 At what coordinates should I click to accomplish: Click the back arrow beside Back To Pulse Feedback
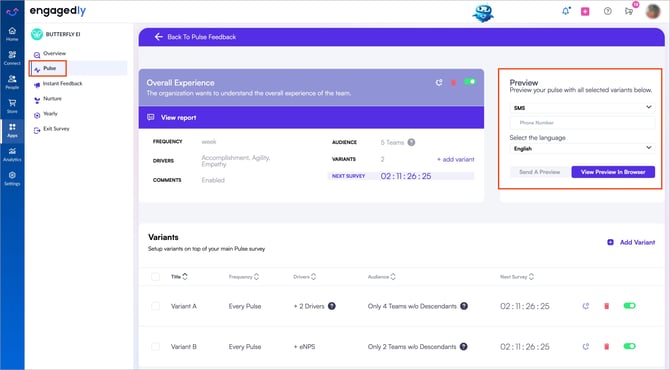click(159, 37)
